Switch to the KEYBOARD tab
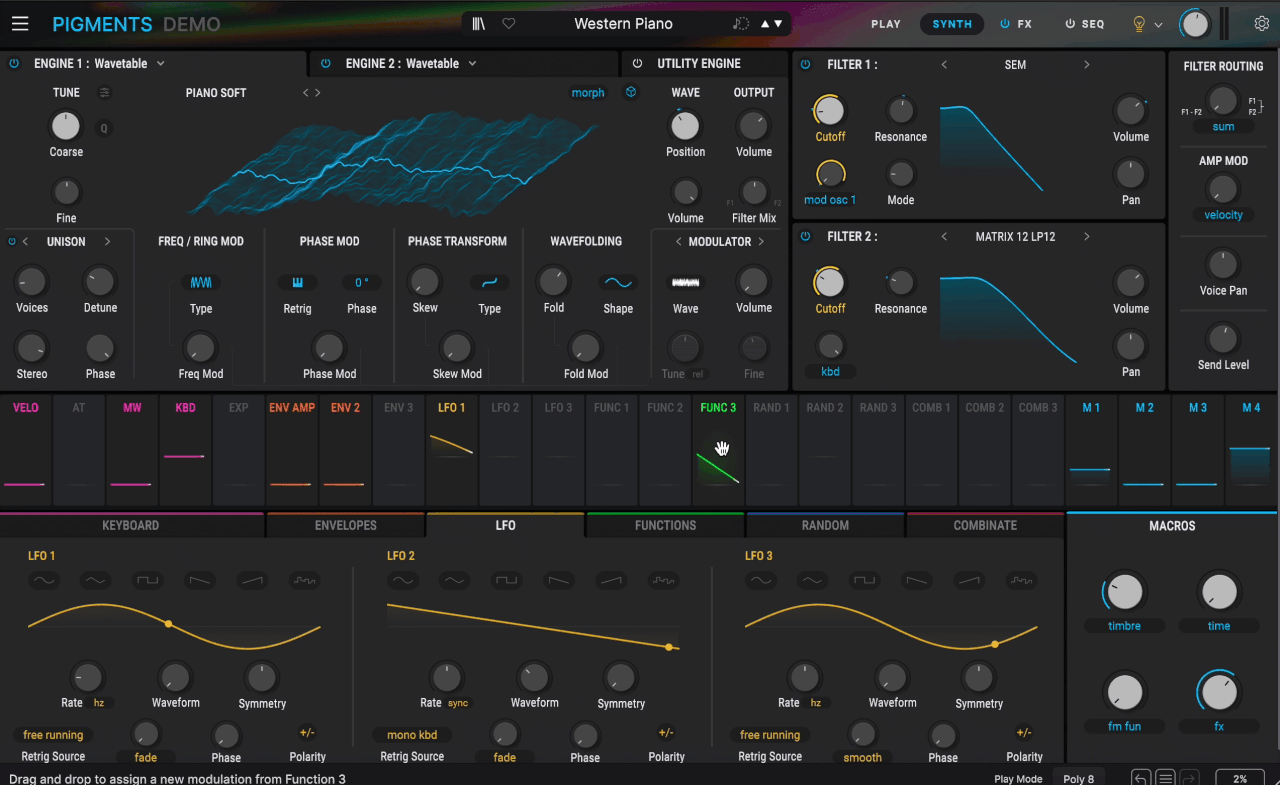Screen dimensions: 1280x785 coord(131,525)
